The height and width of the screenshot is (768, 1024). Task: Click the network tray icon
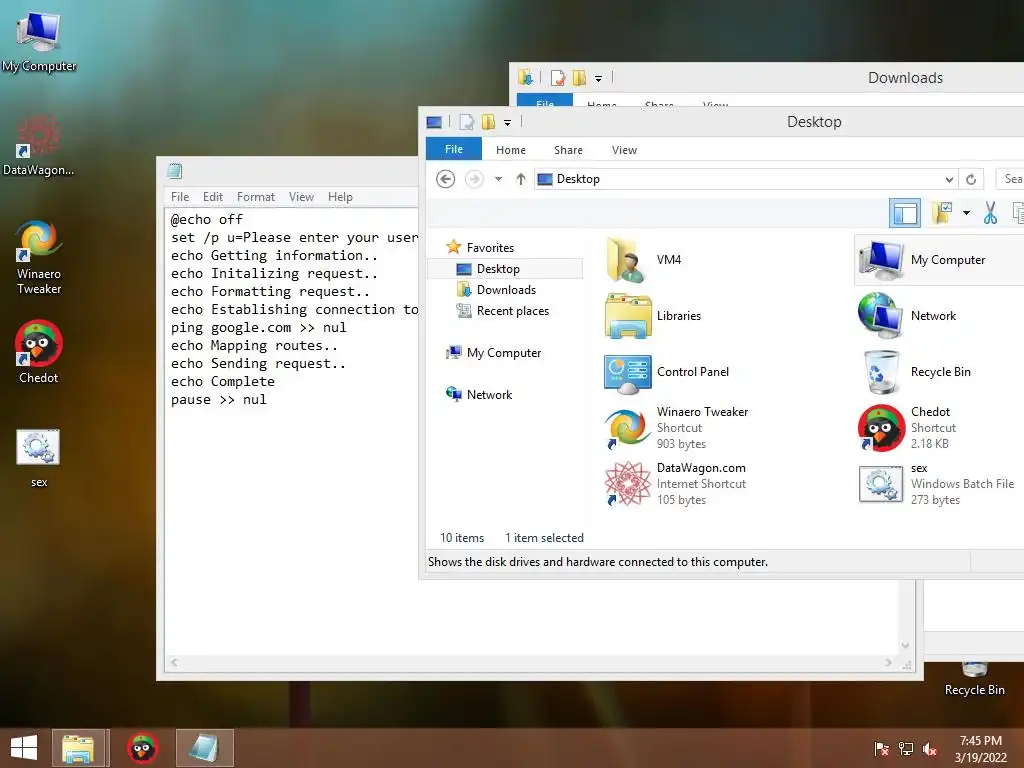pyautogui.click(x=906, y=748)
